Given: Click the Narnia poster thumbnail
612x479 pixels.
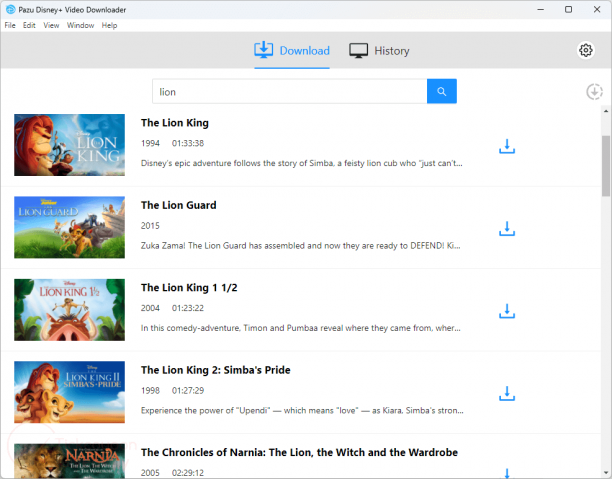Looking at the screenshot, I should 69,461.
